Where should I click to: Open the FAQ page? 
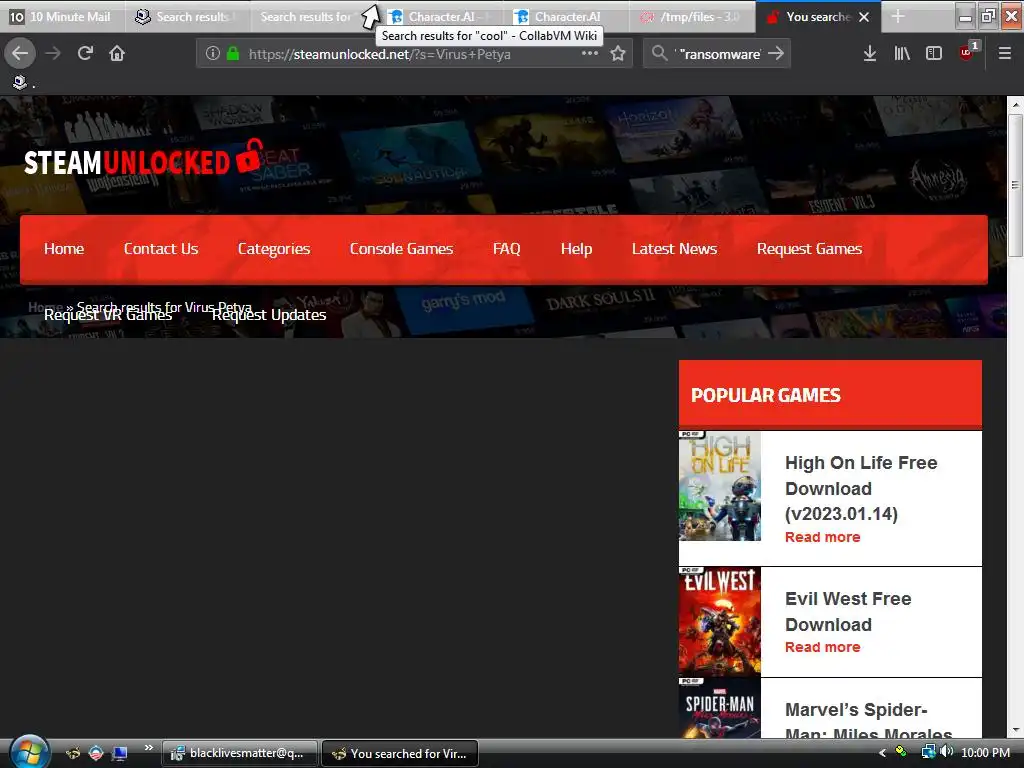coord(506,249)
